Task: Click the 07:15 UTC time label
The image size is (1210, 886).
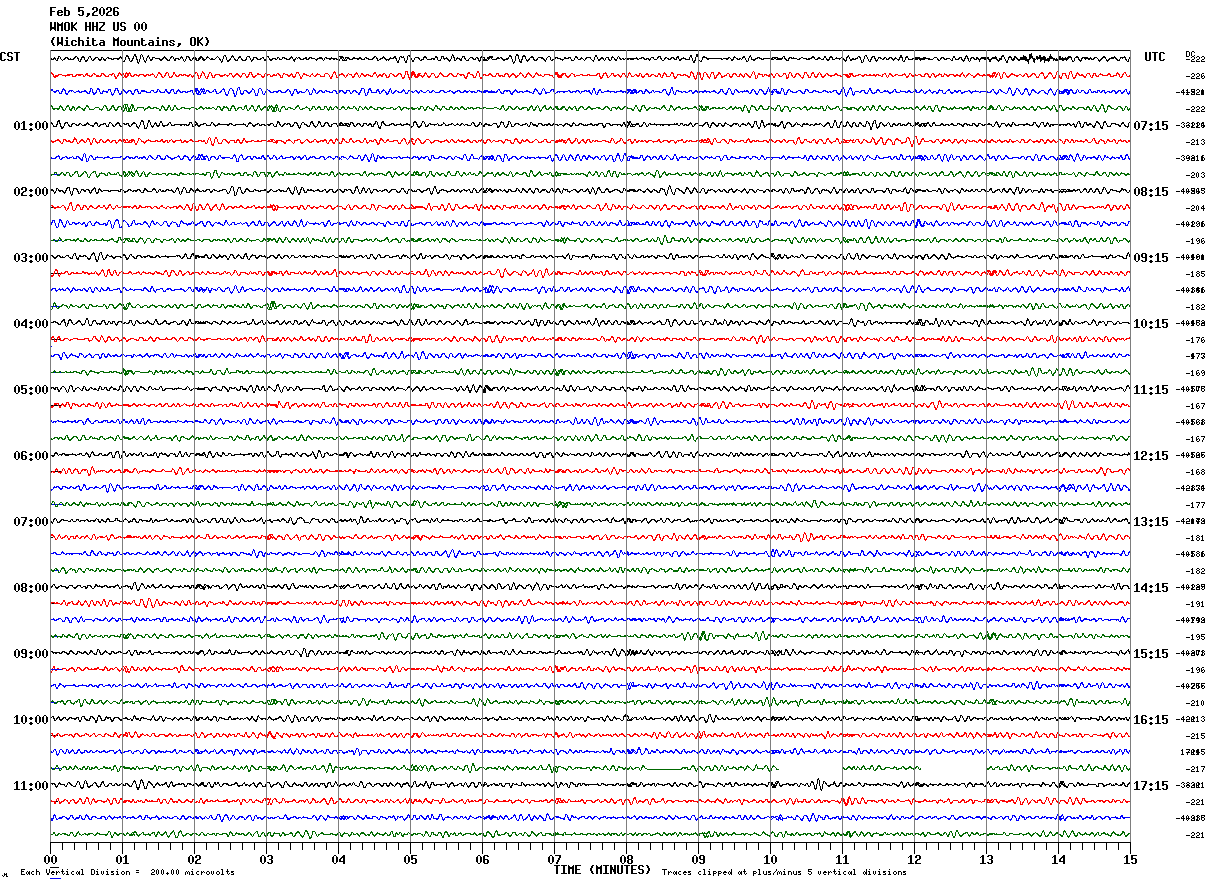Action: (1151, 126)
